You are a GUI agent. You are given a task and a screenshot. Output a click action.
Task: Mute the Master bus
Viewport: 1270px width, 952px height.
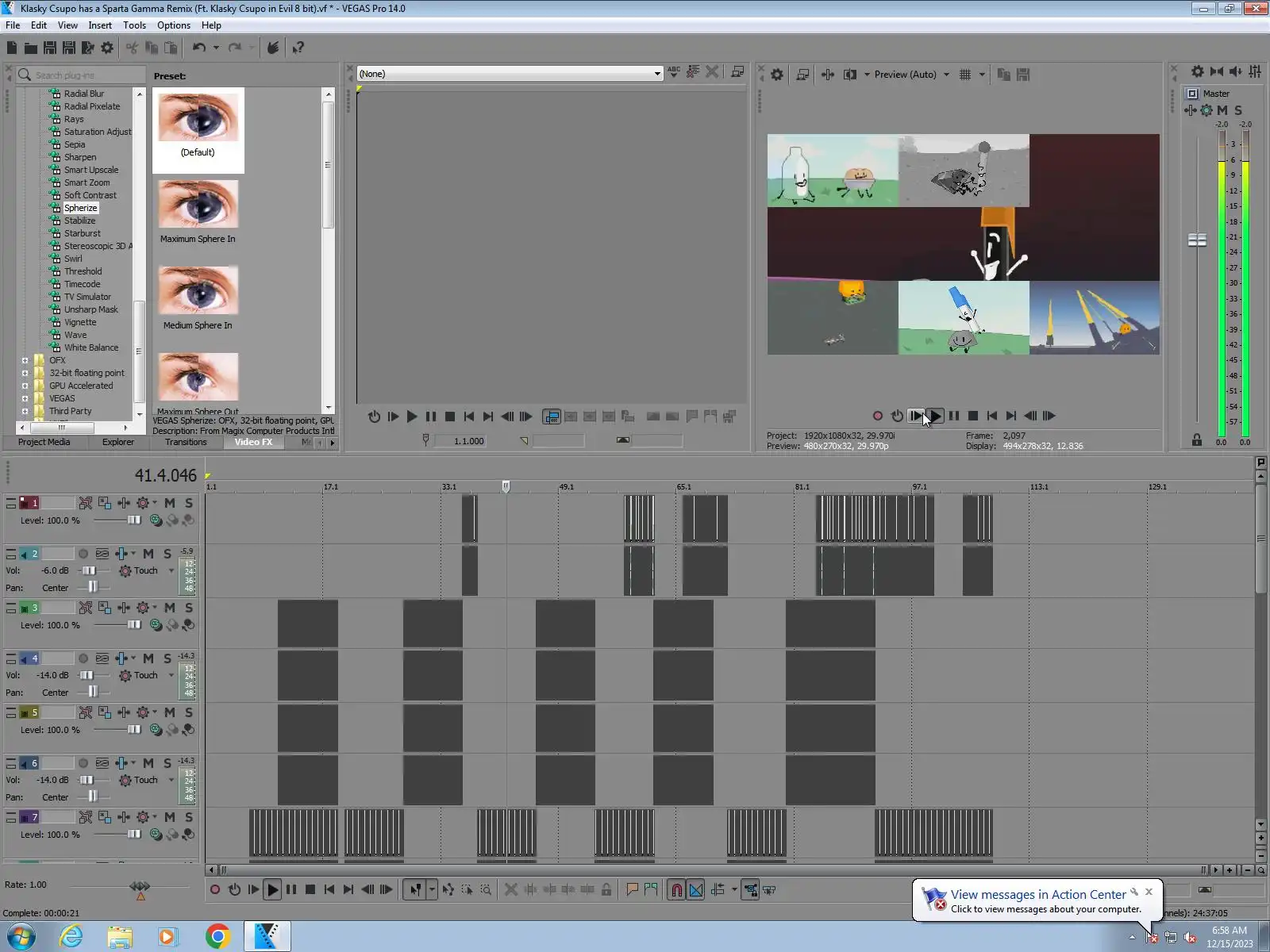point(1222,110)
